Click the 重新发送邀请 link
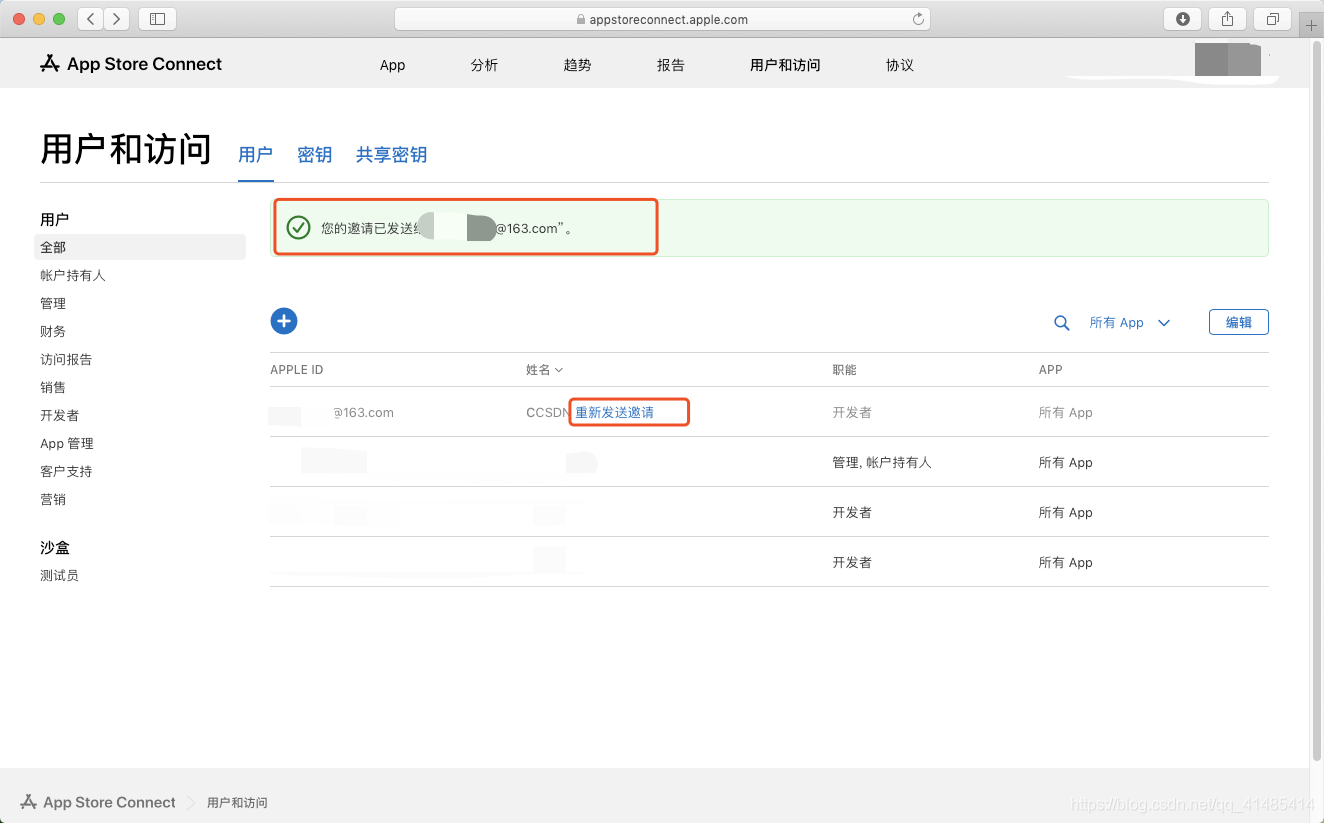 point(614,412)
